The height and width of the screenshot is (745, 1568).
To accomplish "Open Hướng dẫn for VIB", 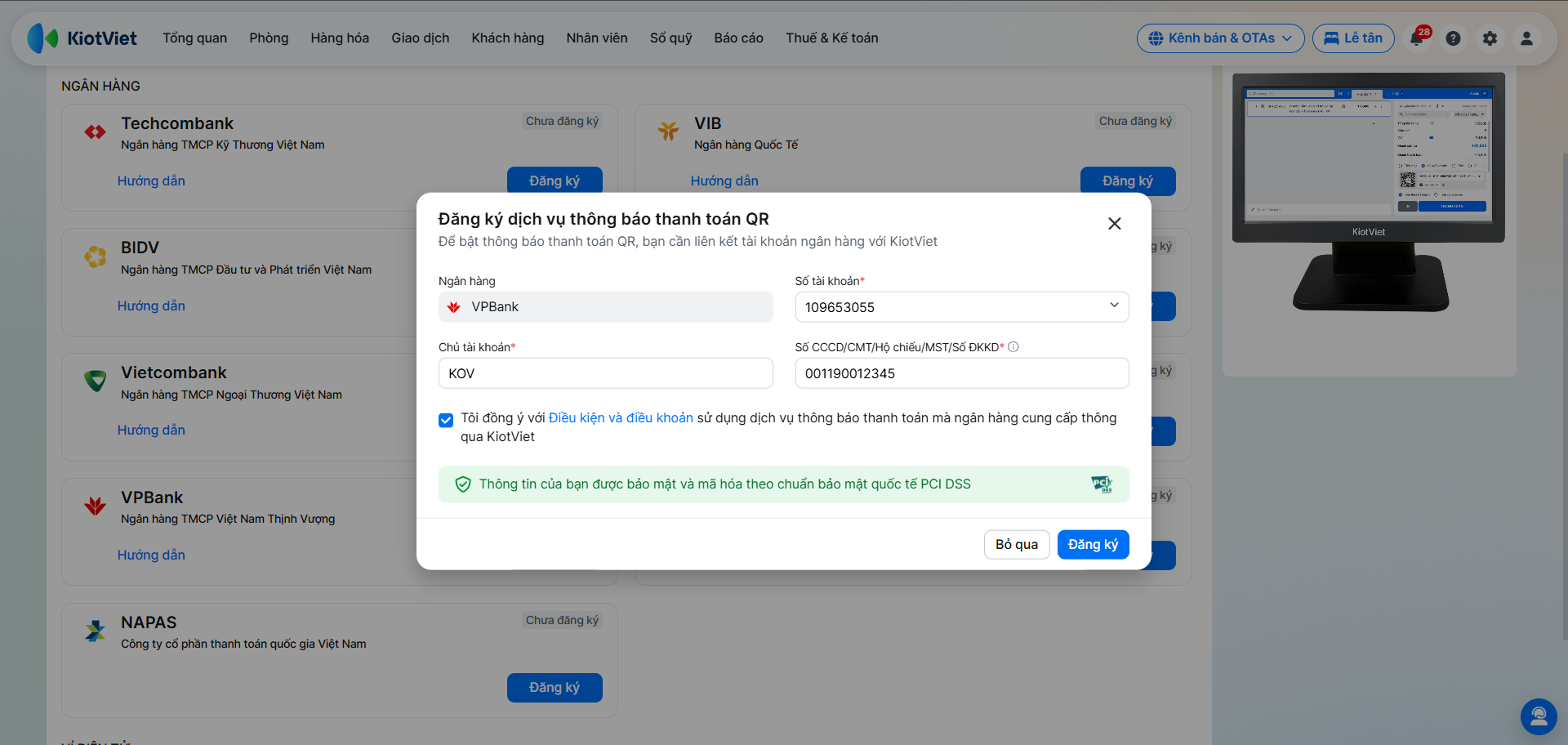I will (724, 181).
